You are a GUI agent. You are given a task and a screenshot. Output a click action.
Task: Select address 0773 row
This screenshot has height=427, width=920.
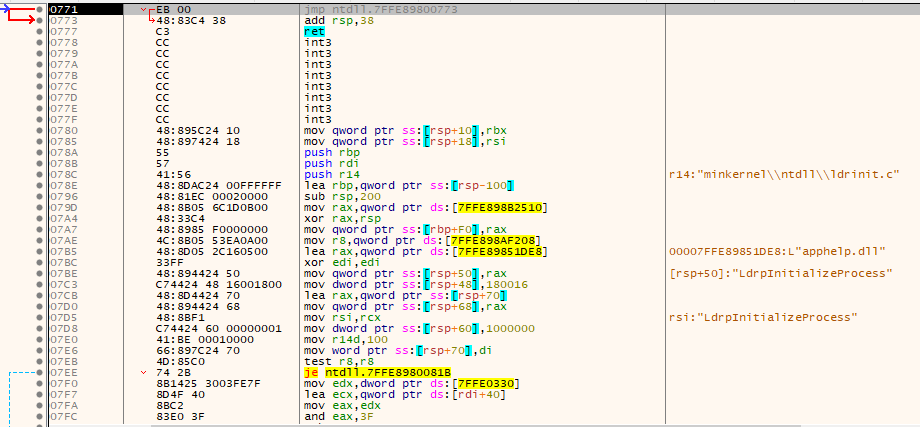pyautogui.click(x=62, y=21)
